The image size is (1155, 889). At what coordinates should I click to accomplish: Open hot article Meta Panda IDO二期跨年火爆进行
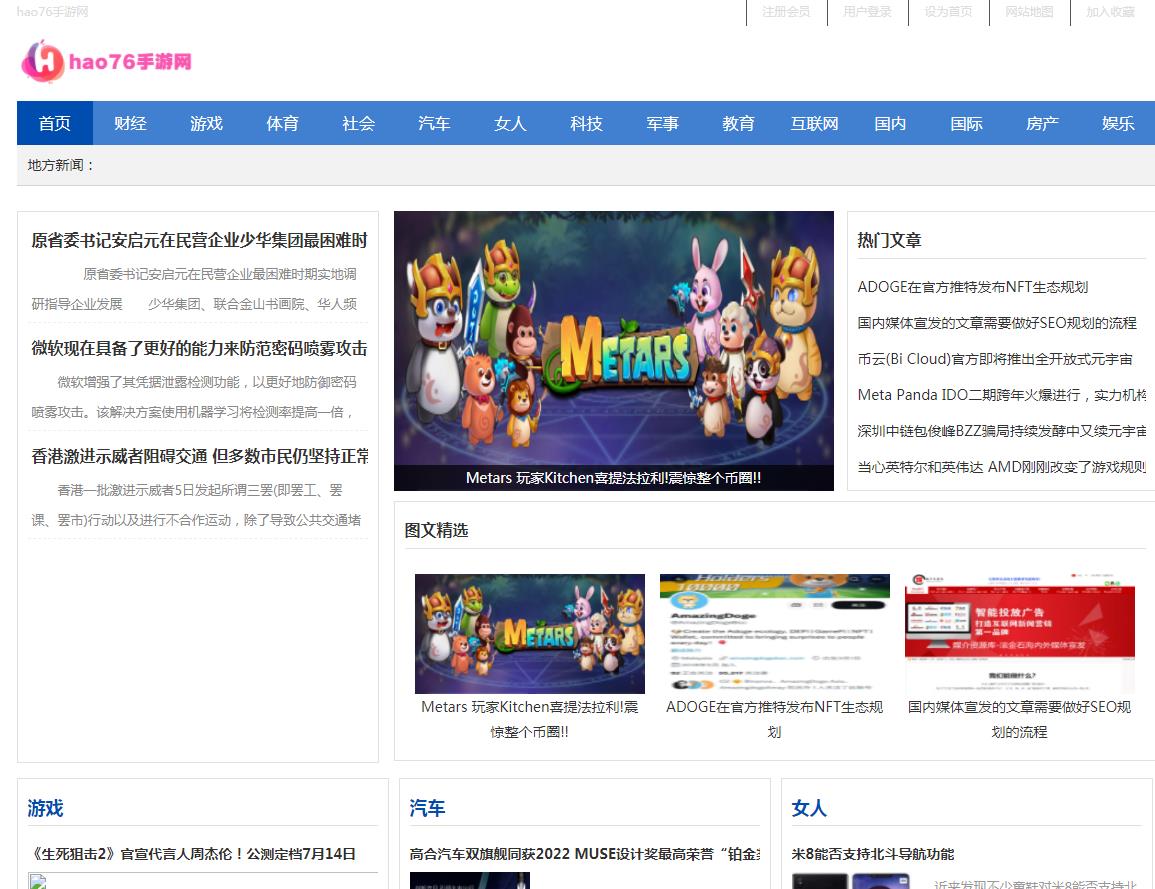1001,396
